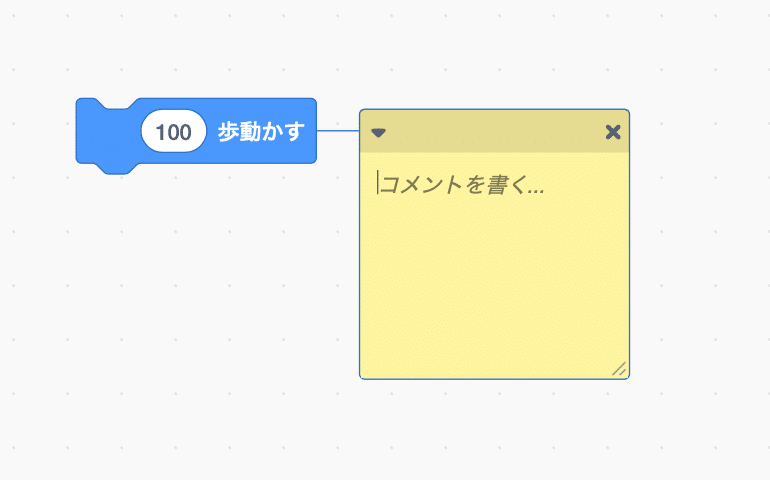The width and height of the screenshot is (770, 480).
Task: Click the bottom connector bump of move block
Action: 117,169
